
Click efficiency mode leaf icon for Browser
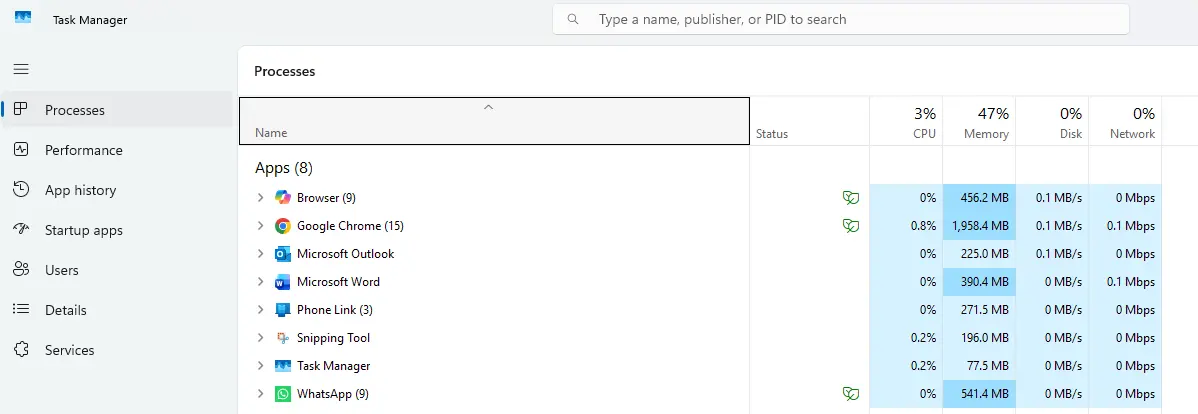point(850,198)
